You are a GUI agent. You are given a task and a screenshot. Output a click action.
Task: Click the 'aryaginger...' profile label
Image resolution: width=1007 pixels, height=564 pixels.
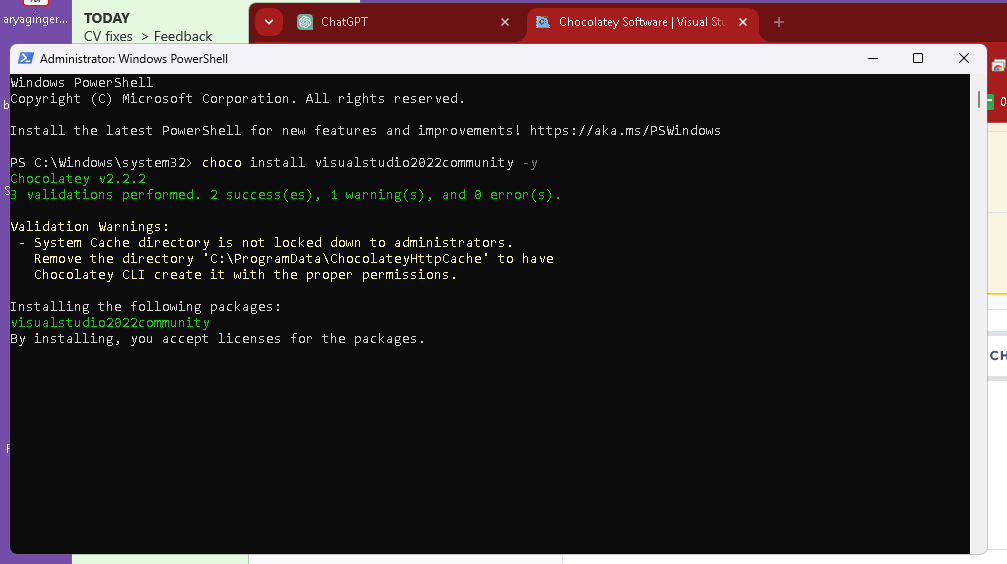pyautogui.click(x=35, y=19)
